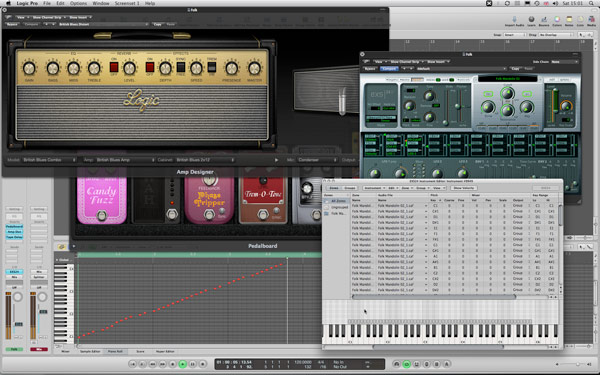
Task: Open the Window menu
Action: (101, 3)
